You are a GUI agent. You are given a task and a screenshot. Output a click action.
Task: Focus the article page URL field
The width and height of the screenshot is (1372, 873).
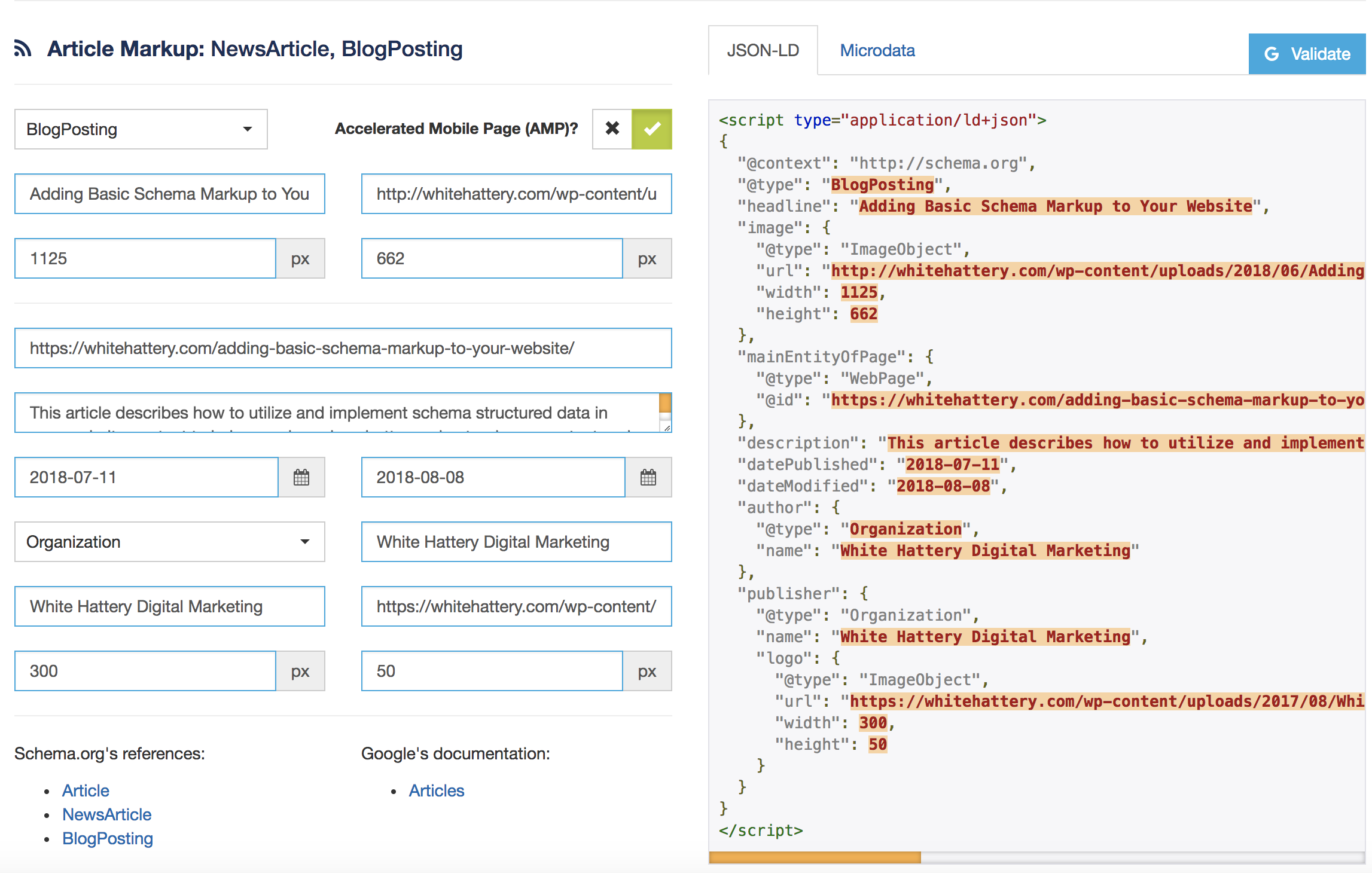(343, 348)
